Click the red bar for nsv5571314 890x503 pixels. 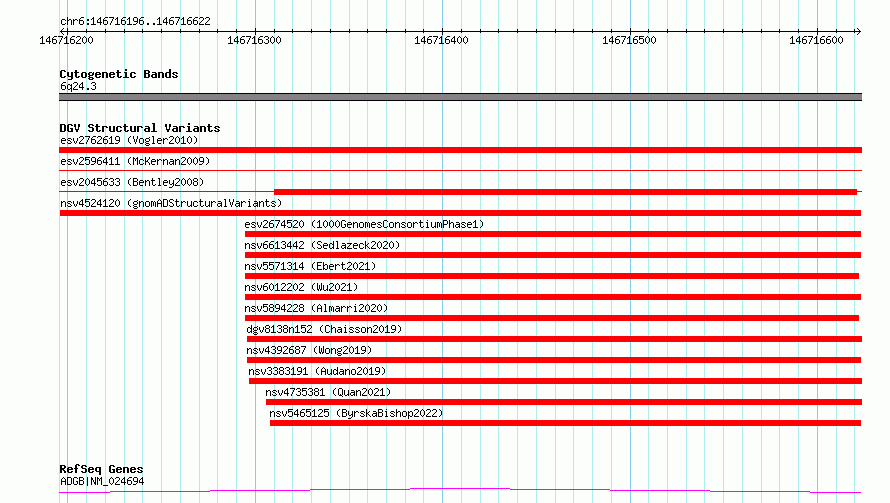552,276
